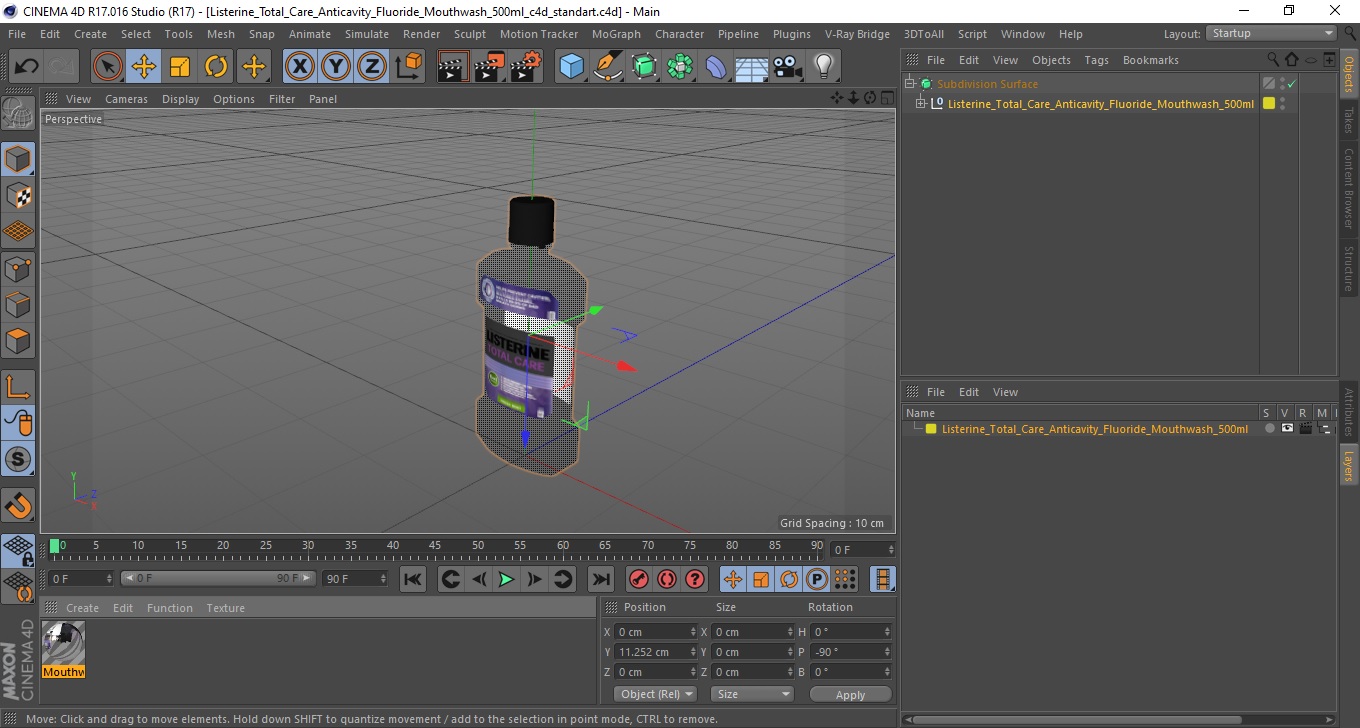Toggle Enable Snap magnet icon
The height and width of the screenshot is (728, 1360).
[x=18, y=504]
